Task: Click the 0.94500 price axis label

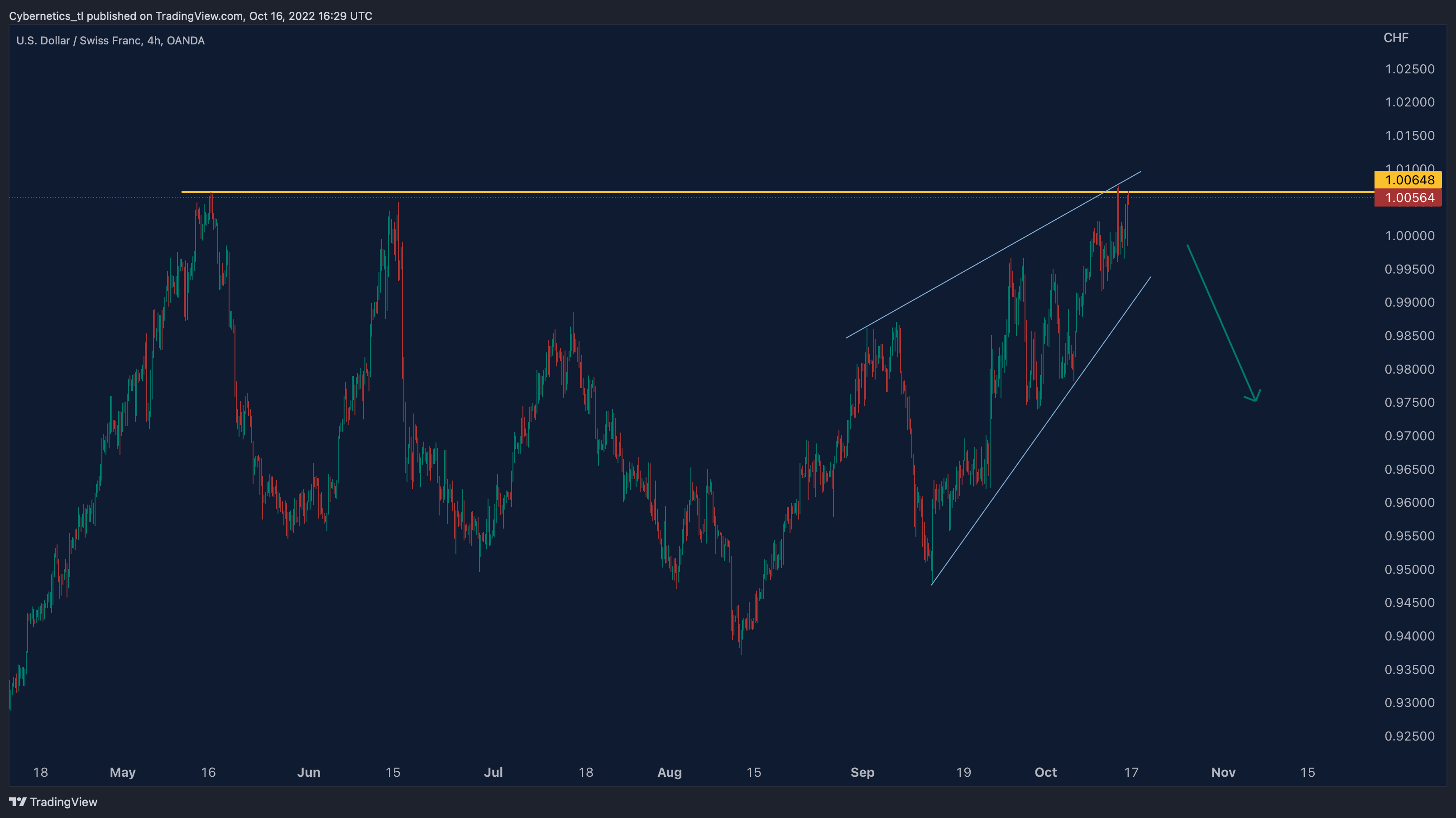Action: click(1410, 602)
